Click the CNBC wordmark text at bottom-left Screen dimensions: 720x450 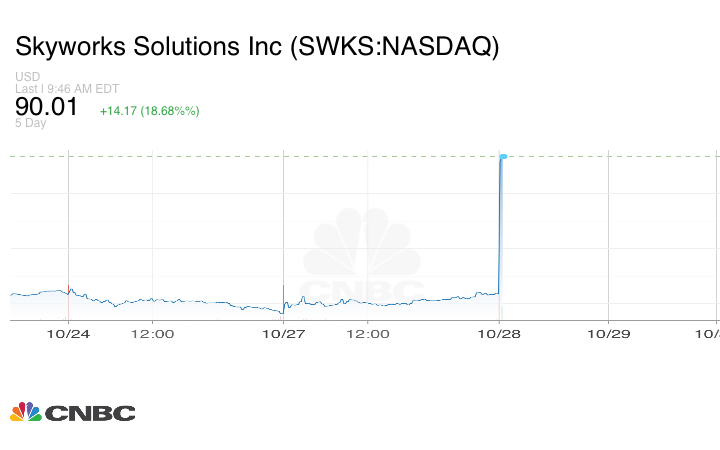point(90,413)
